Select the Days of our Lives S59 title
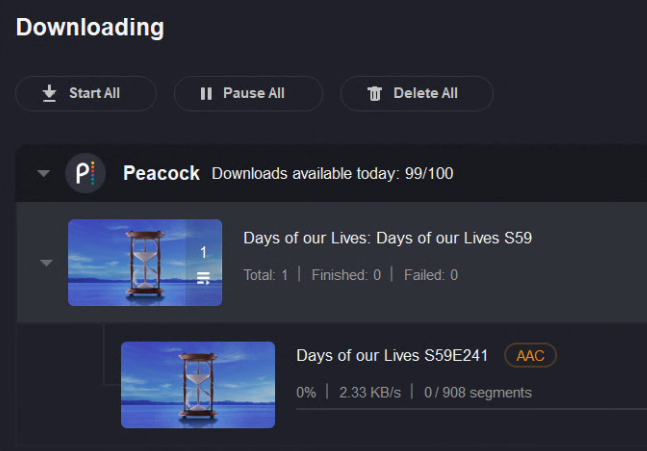This screenshot has width=647, height=451. click(x=387, y=238)
